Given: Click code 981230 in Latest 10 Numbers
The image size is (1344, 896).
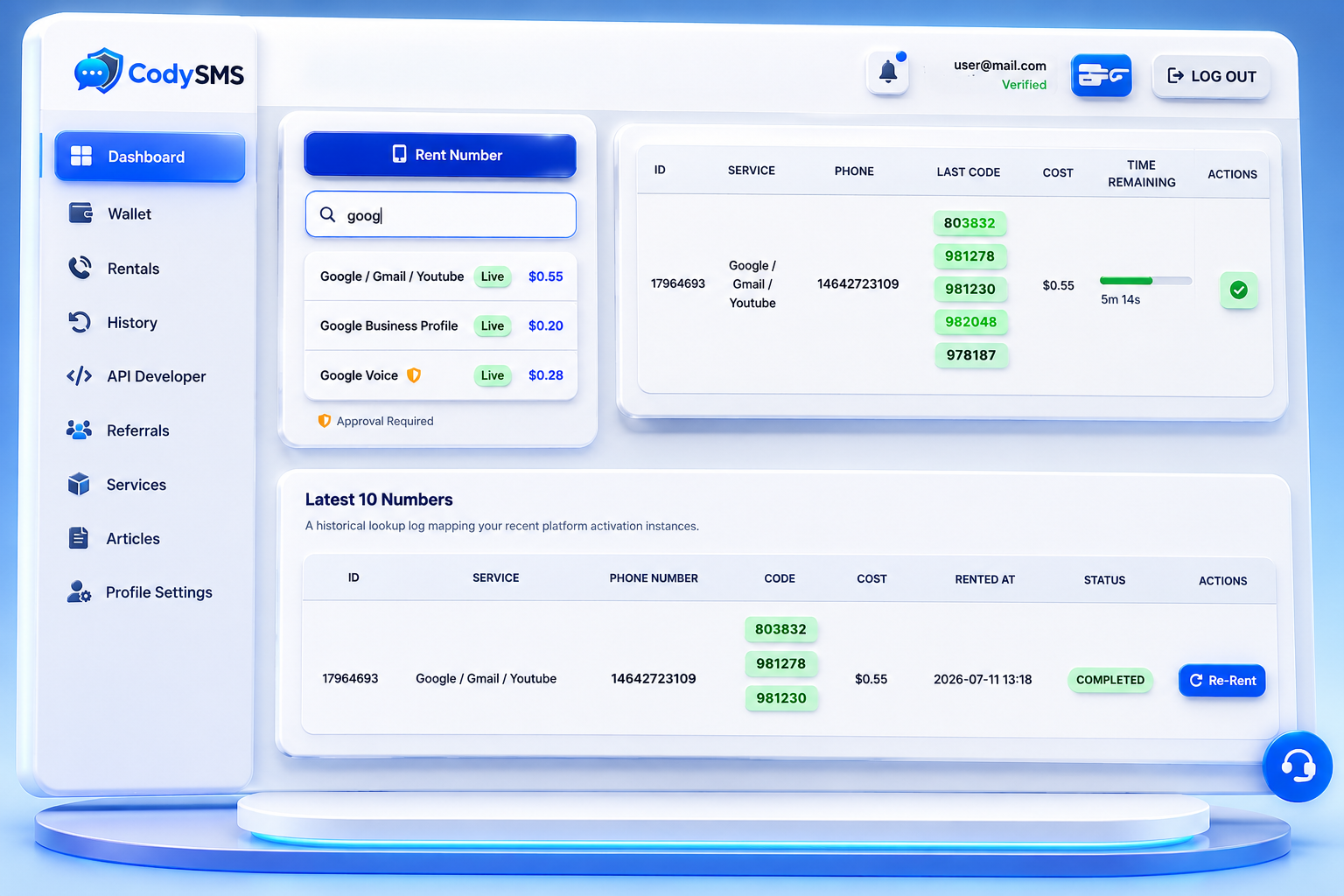Looking at the screenshot, I should coord(781,698).
